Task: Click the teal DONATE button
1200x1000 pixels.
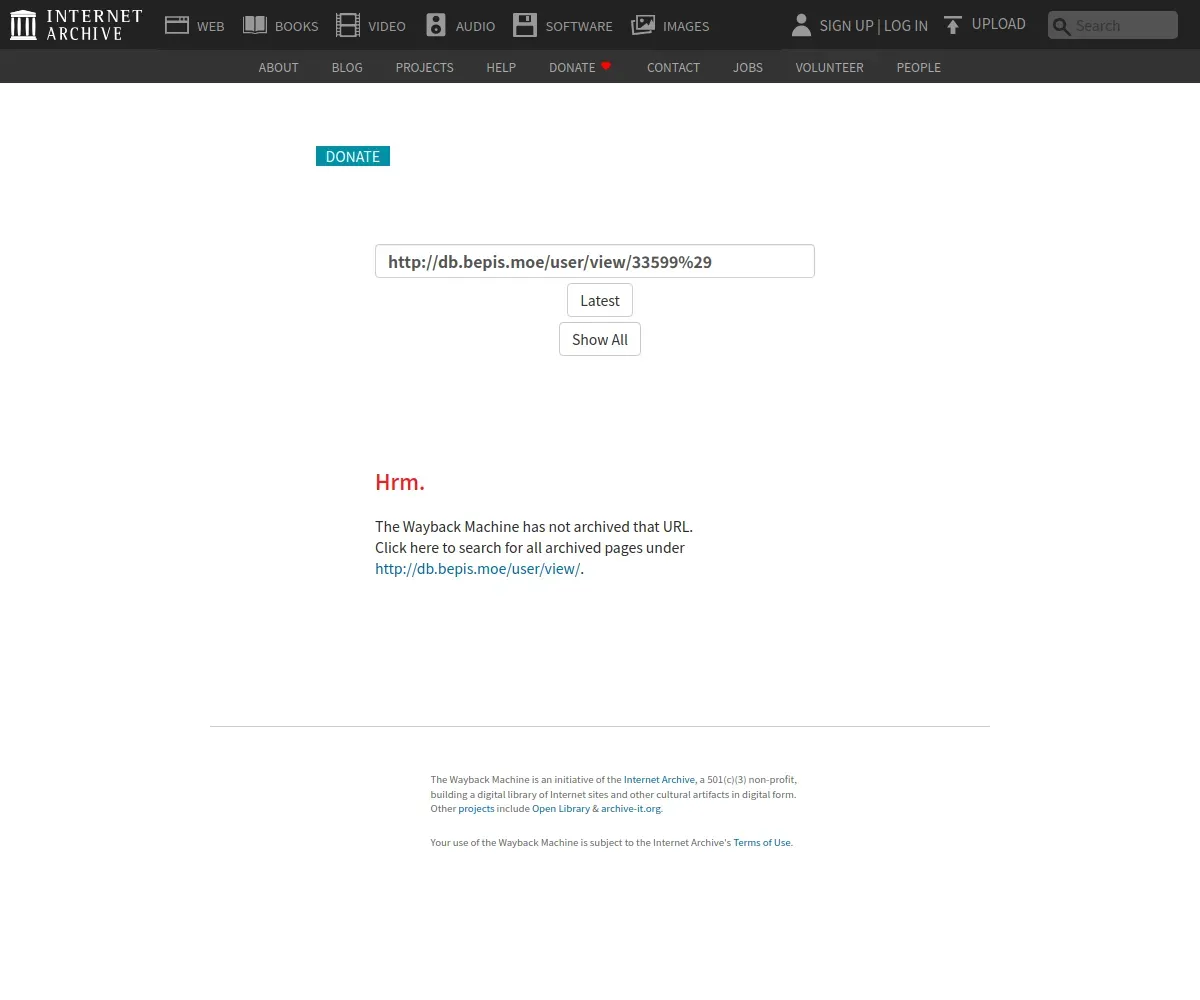Action: (x=353, y=156)
